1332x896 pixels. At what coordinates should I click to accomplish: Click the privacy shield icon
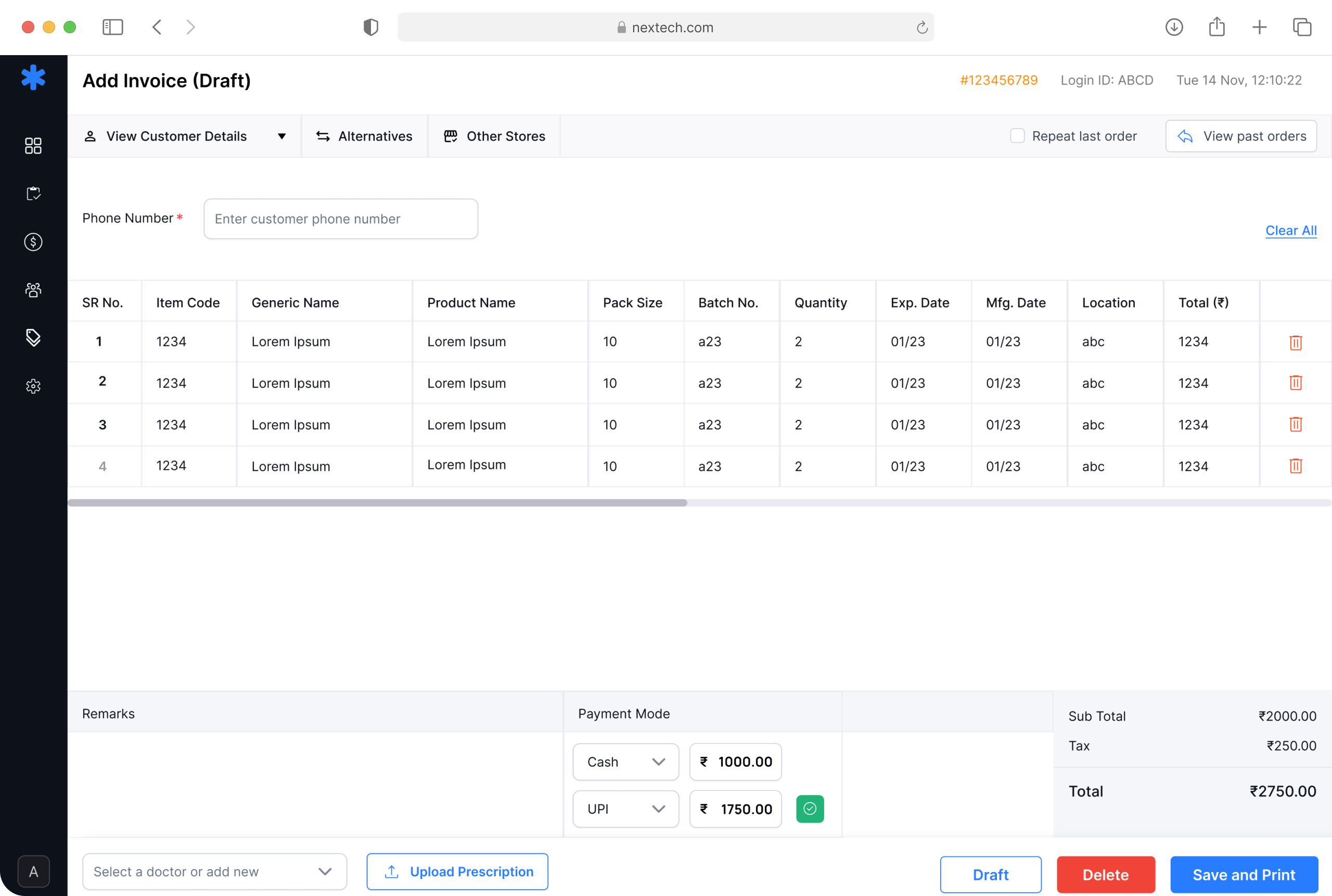click(x=371, y=27)
